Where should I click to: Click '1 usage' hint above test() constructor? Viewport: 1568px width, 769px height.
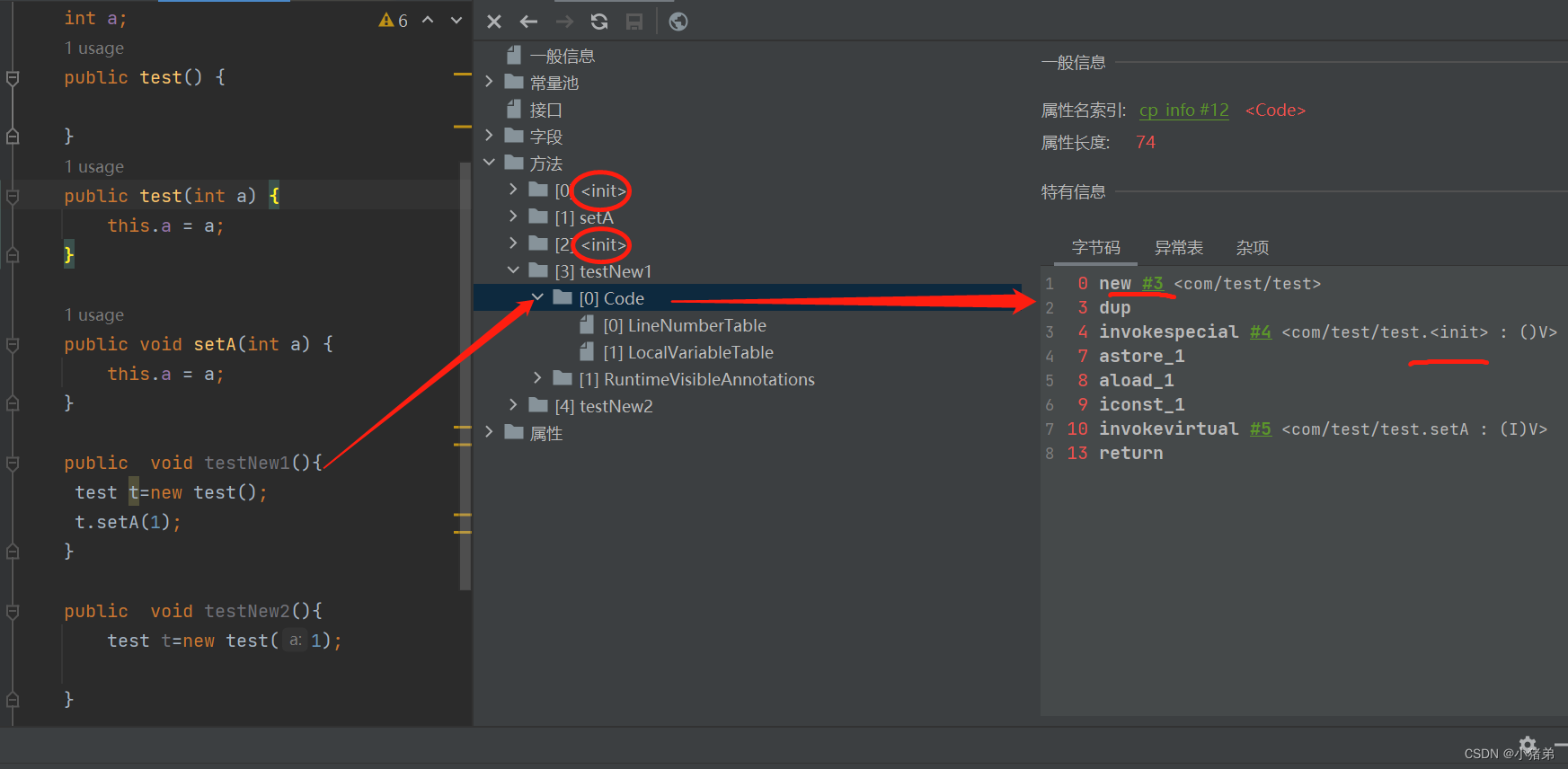click(94, 49)
